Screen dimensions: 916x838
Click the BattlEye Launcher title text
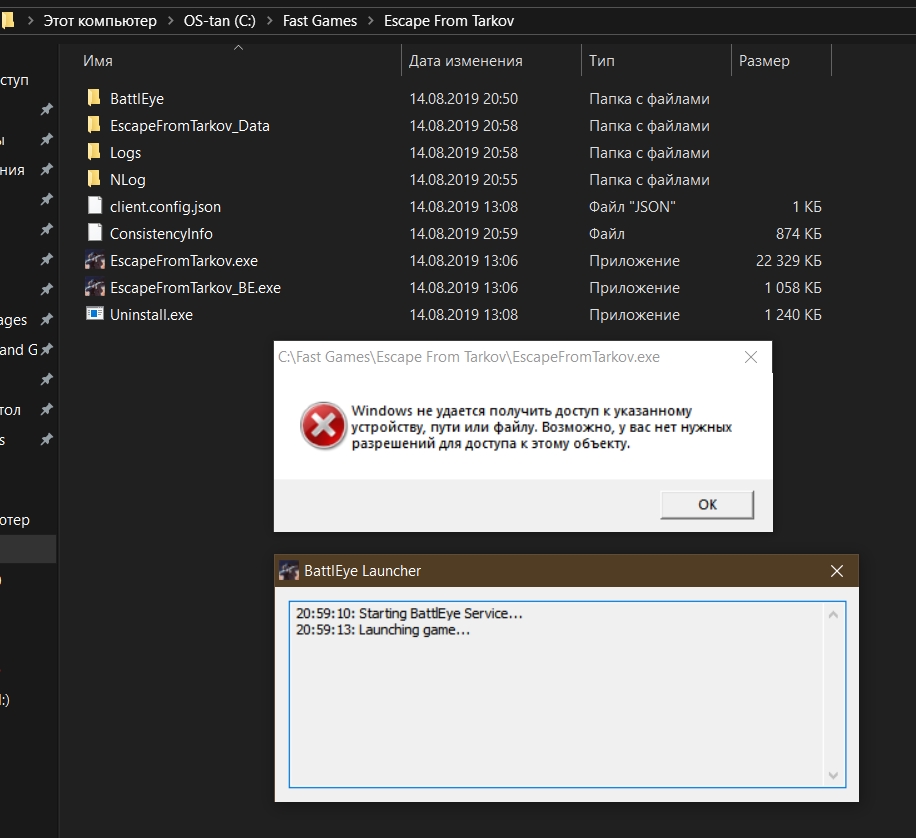click(362, 570)
